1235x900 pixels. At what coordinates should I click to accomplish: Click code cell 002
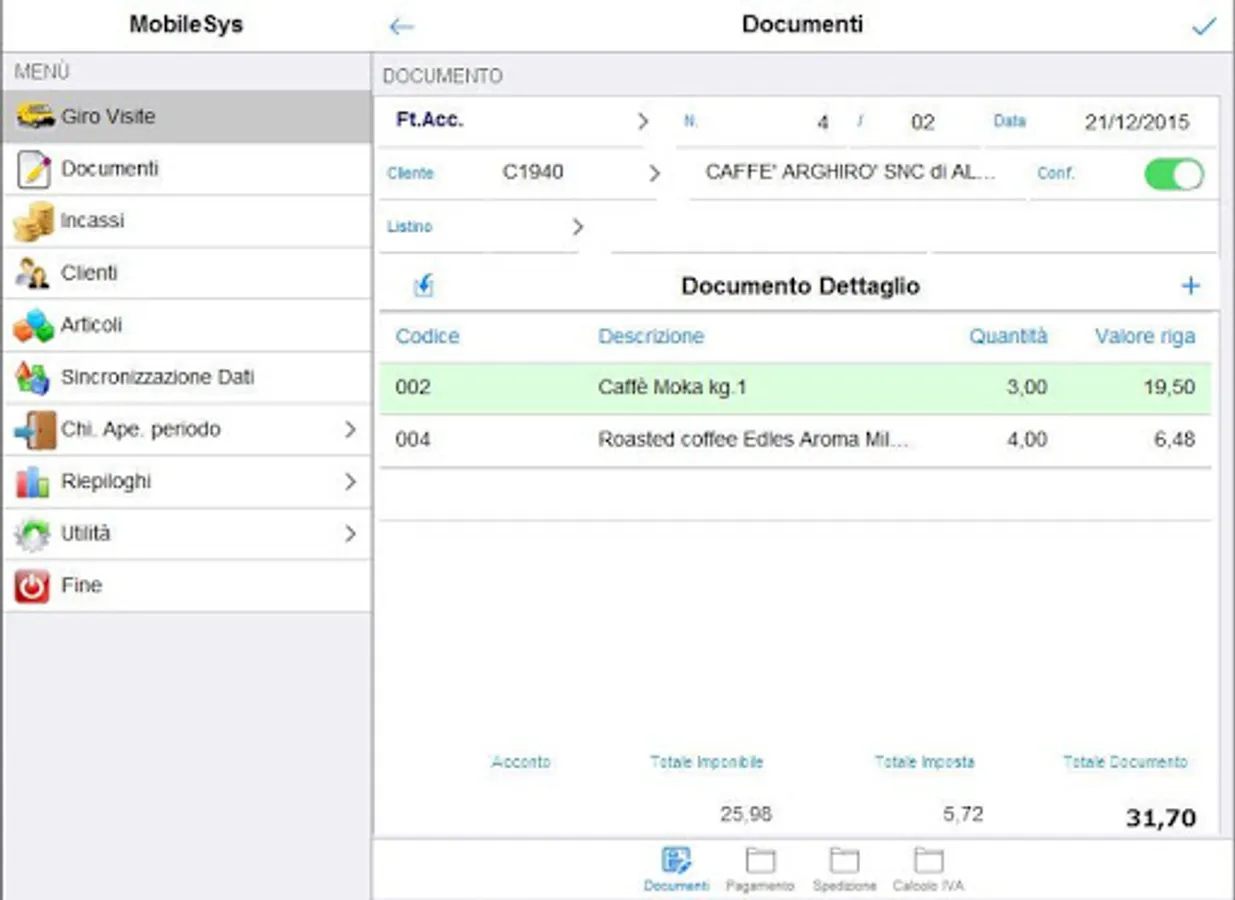[413, 388]
